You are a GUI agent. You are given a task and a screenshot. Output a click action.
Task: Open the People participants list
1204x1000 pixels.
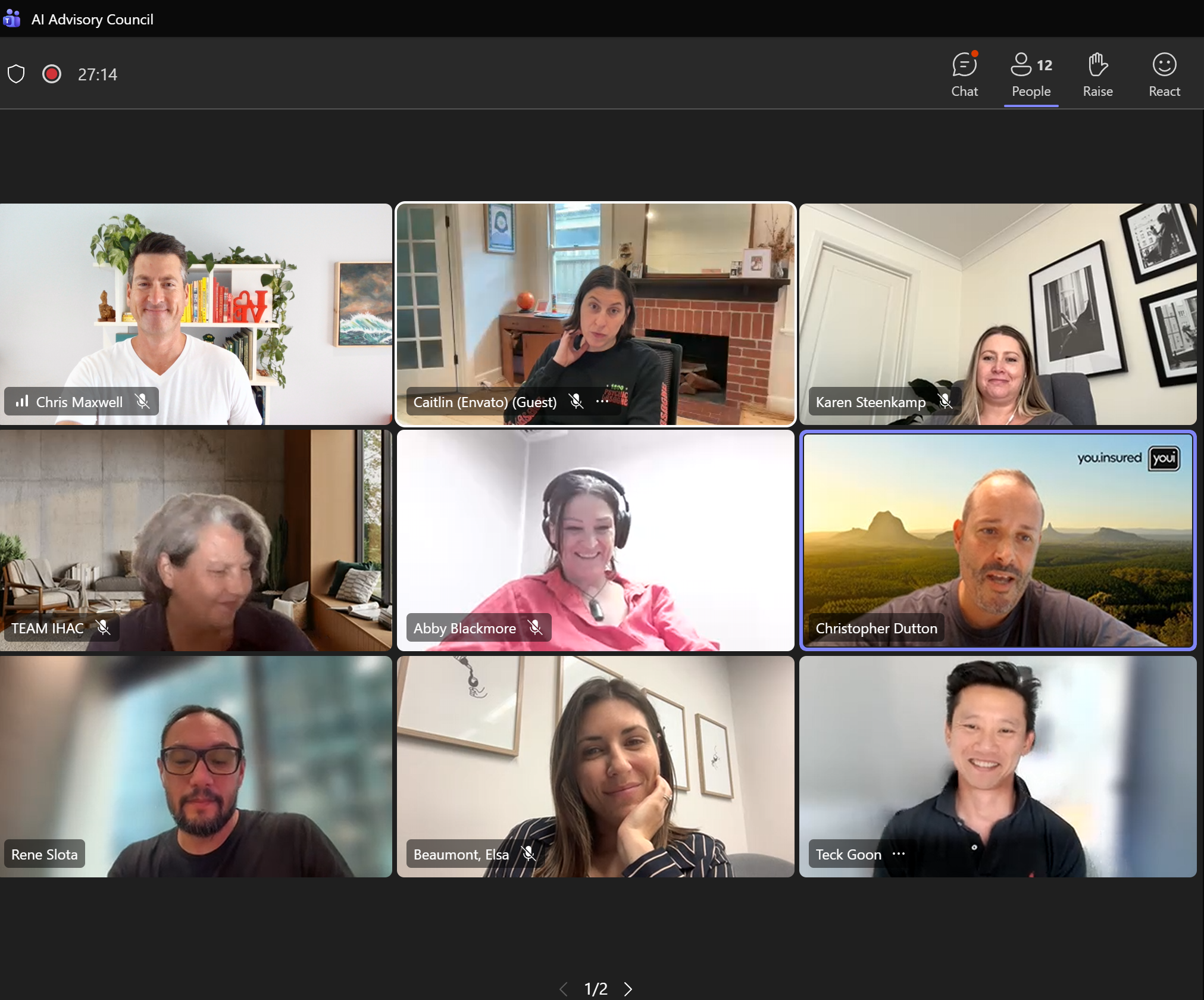1031,74
